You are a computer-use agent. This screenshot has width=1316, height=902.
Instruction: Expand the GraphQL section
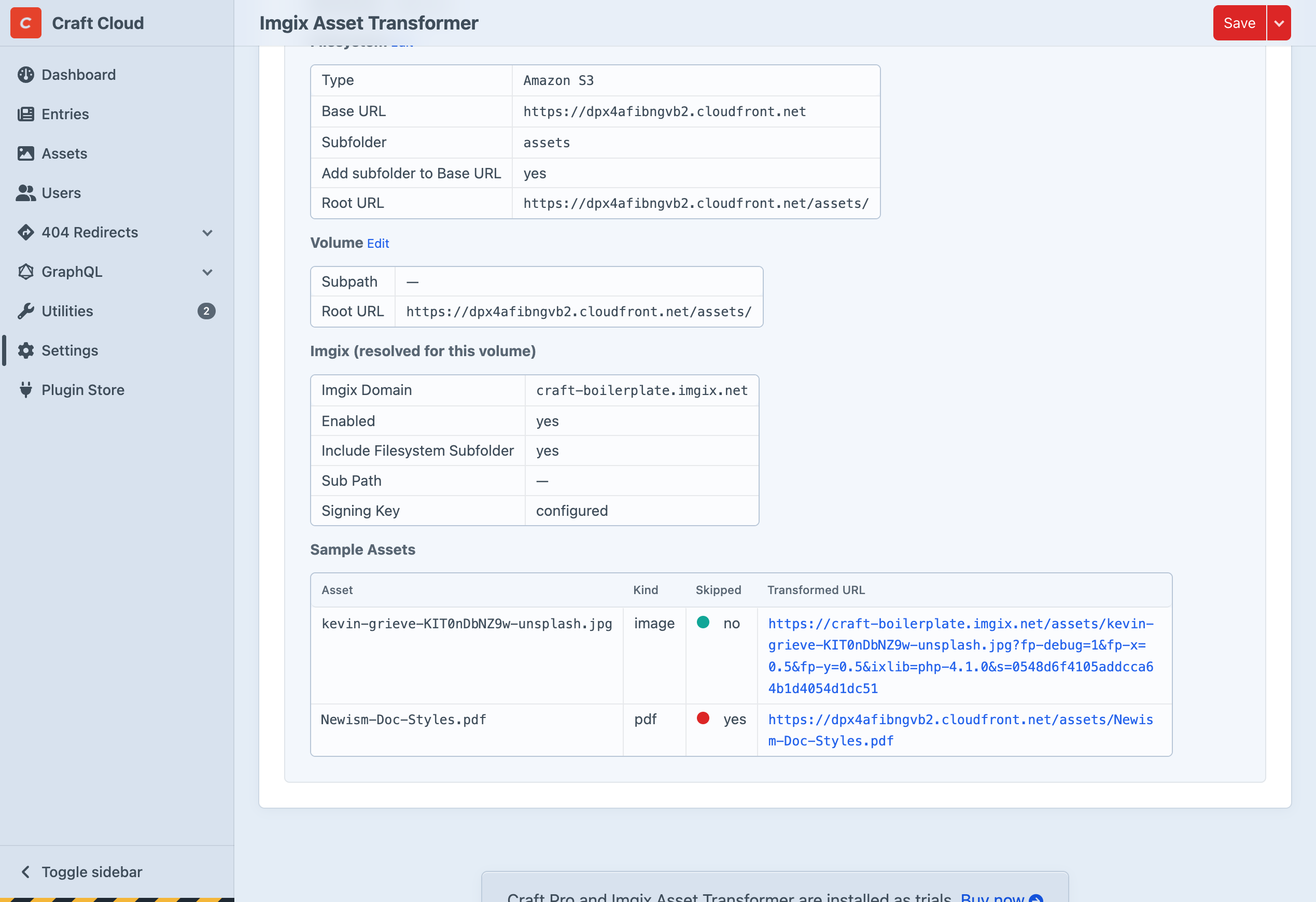click(x=207, y=272)
